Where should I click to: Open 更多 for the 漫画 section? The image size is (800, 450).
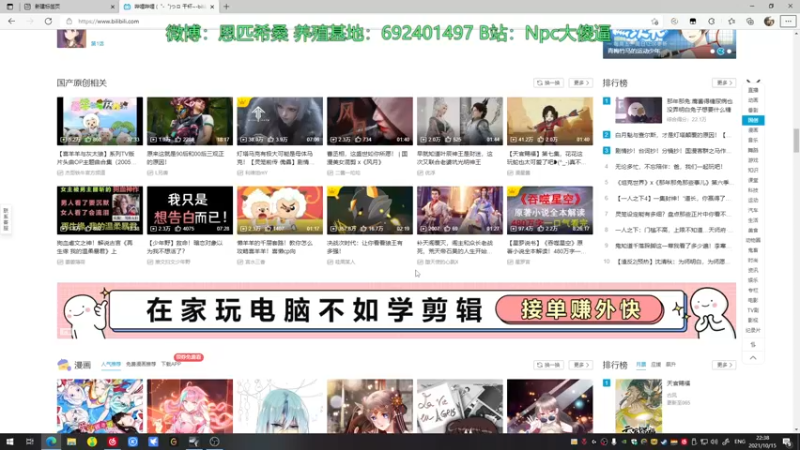pyautogui.click(x=581, y=365)
